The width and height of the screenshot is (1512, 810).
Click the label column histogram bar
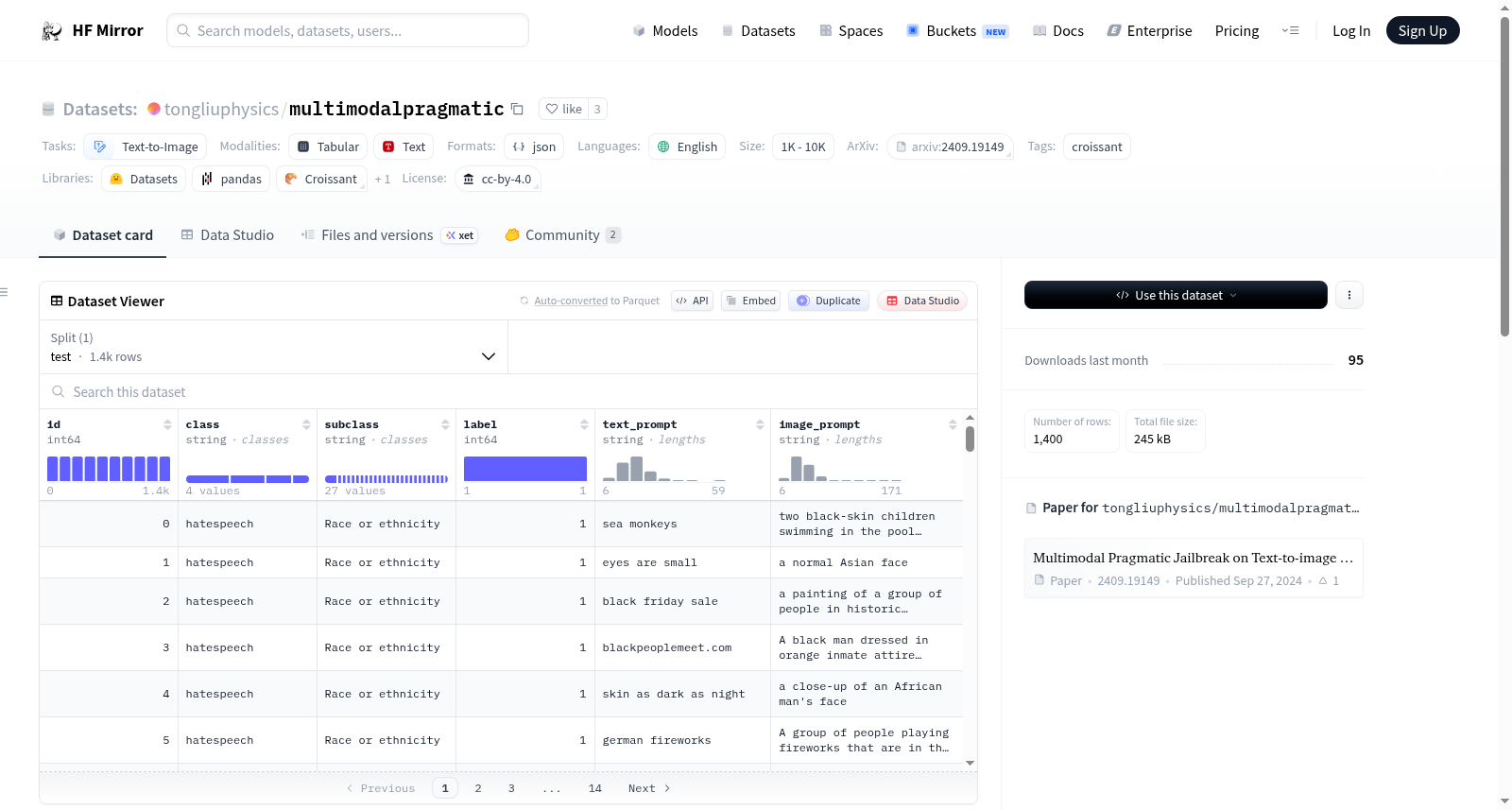point(525,469)
